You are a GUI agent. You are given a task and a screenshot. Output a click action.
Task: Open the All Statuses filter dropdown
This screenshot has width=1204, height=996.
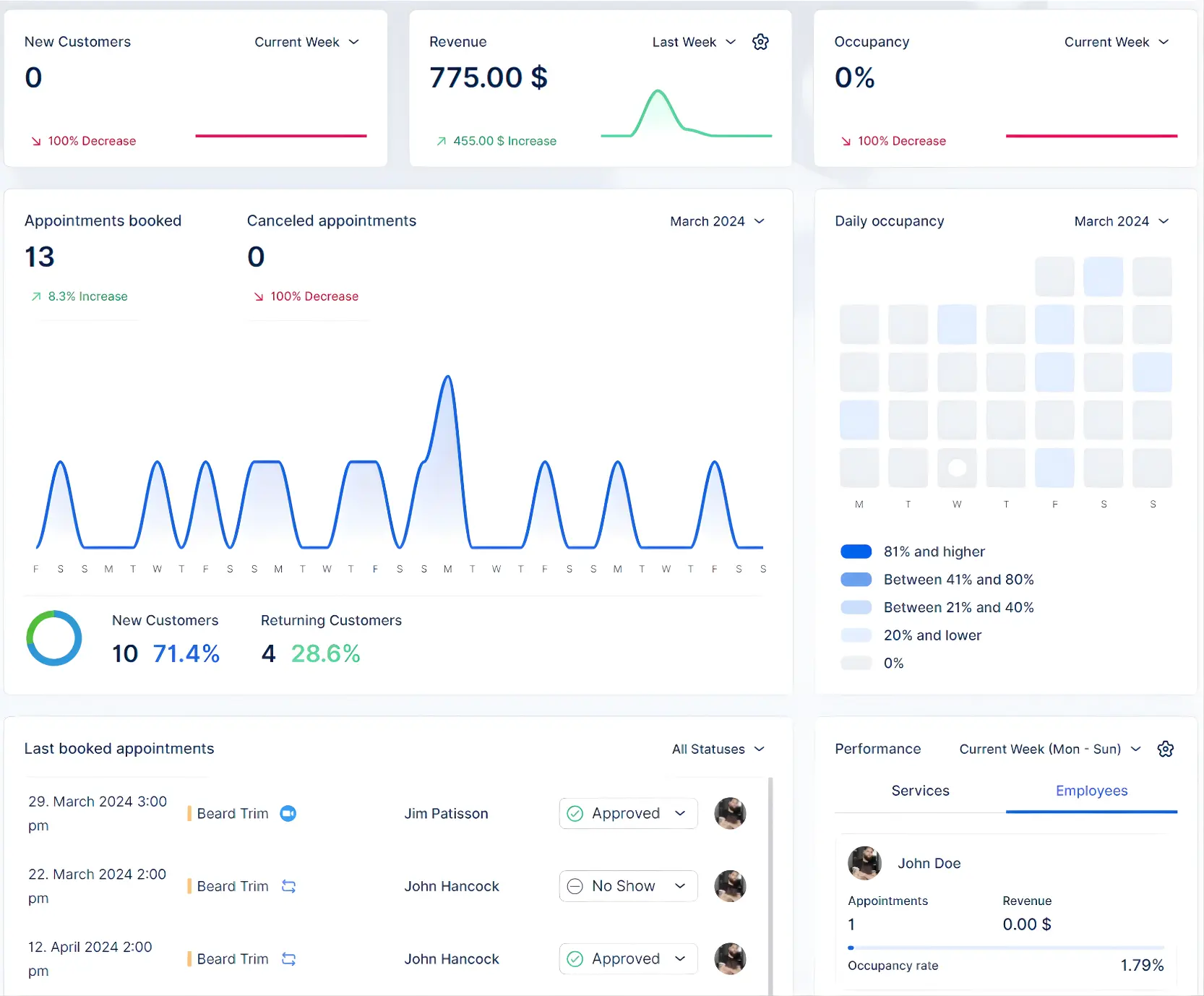[718, 749]
